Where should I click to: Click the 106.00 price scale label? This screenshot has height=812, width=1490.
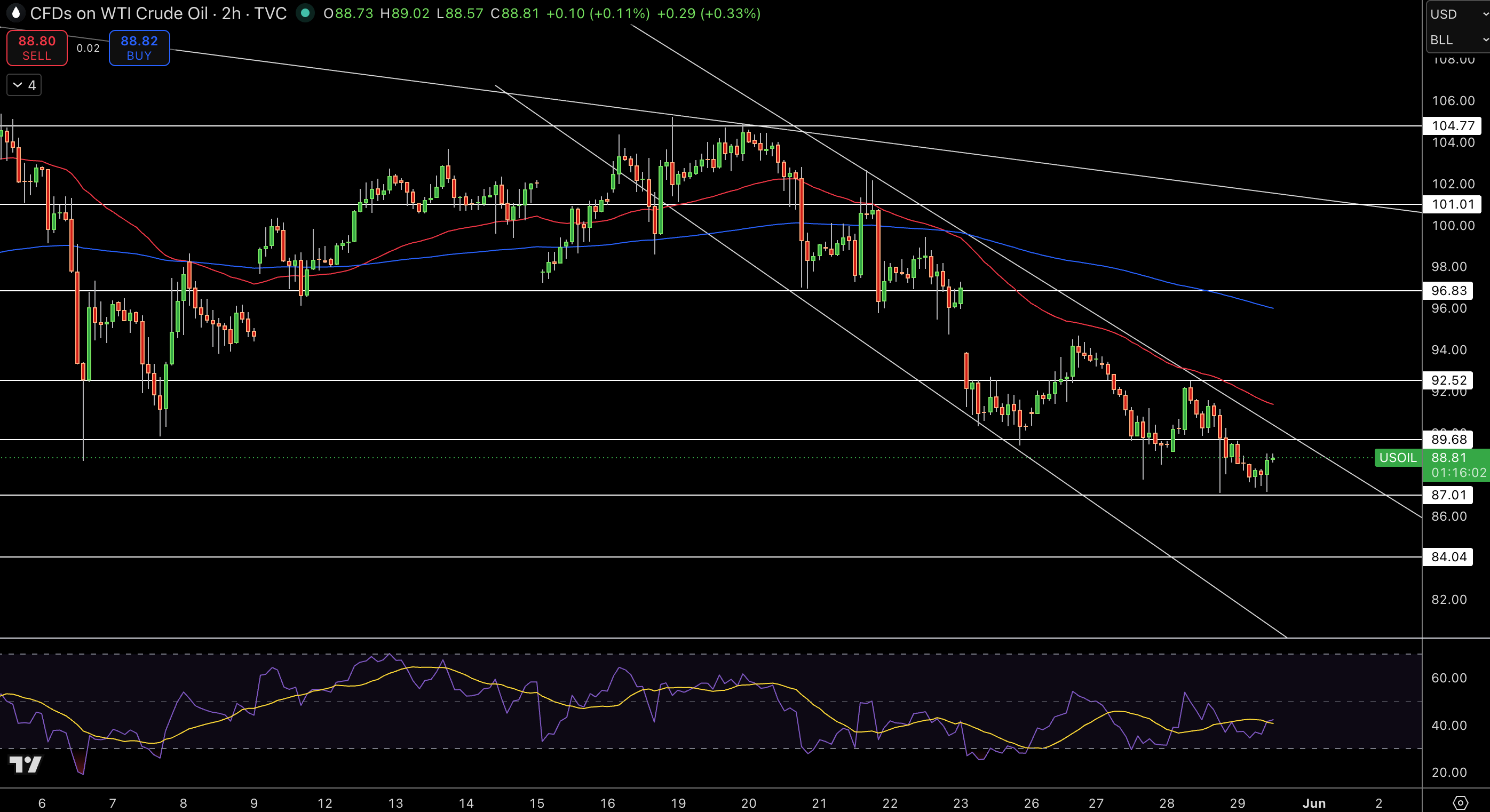click(1453, 101)
